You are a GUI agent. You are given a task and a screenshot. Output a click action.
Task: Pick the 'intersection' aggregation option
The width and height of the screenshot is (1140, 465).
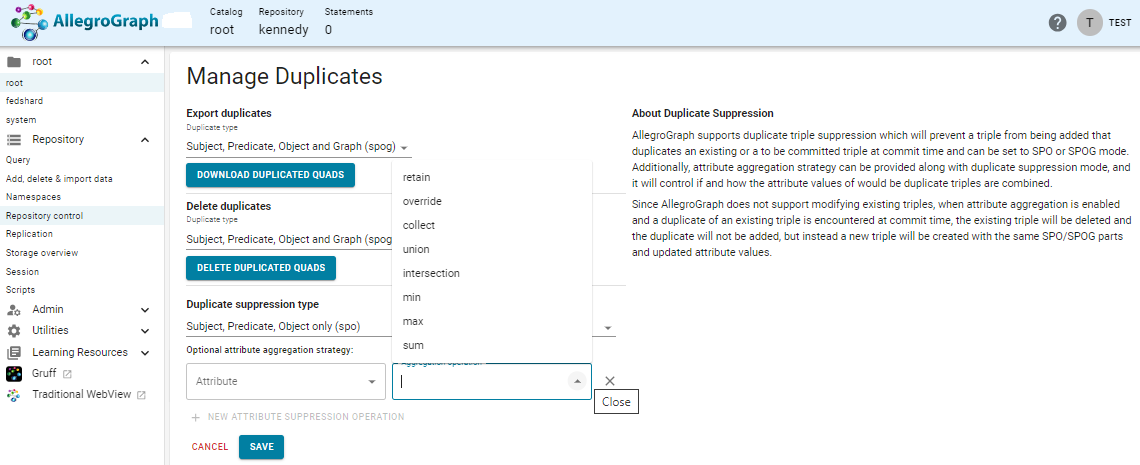pos(431,273)
